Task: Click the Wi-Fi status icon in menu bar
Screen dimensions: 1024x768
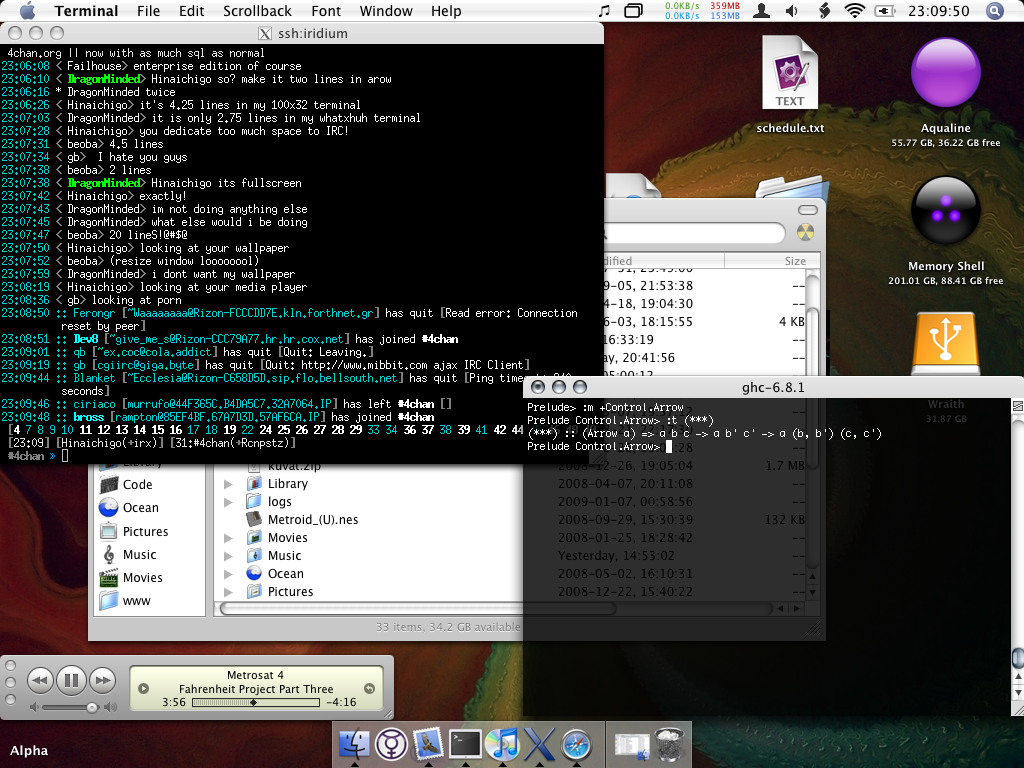Action: [854, 11]
